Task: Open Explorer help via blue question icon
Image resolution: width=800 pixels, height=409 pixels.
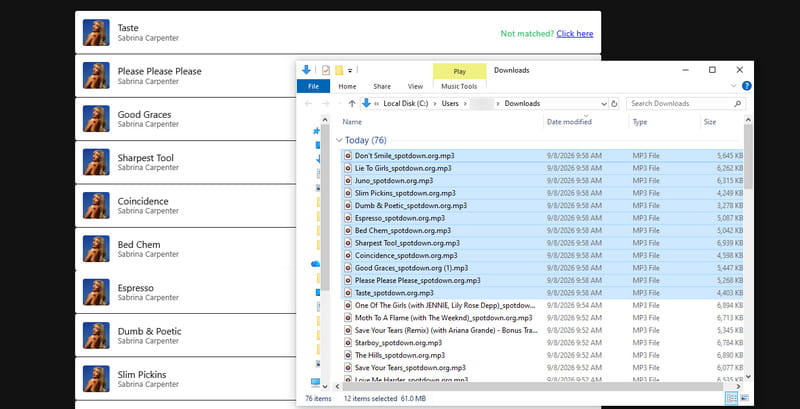Action: pyautogui.click(x=746, y=86)
